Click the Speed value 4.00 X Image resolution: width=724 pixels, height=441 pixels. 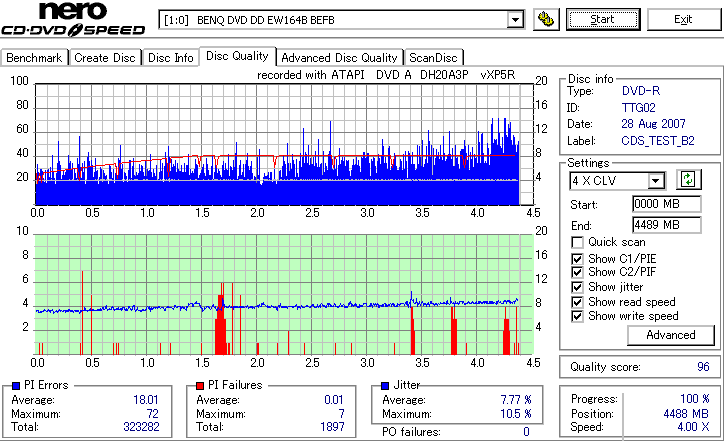click(693, 427)
